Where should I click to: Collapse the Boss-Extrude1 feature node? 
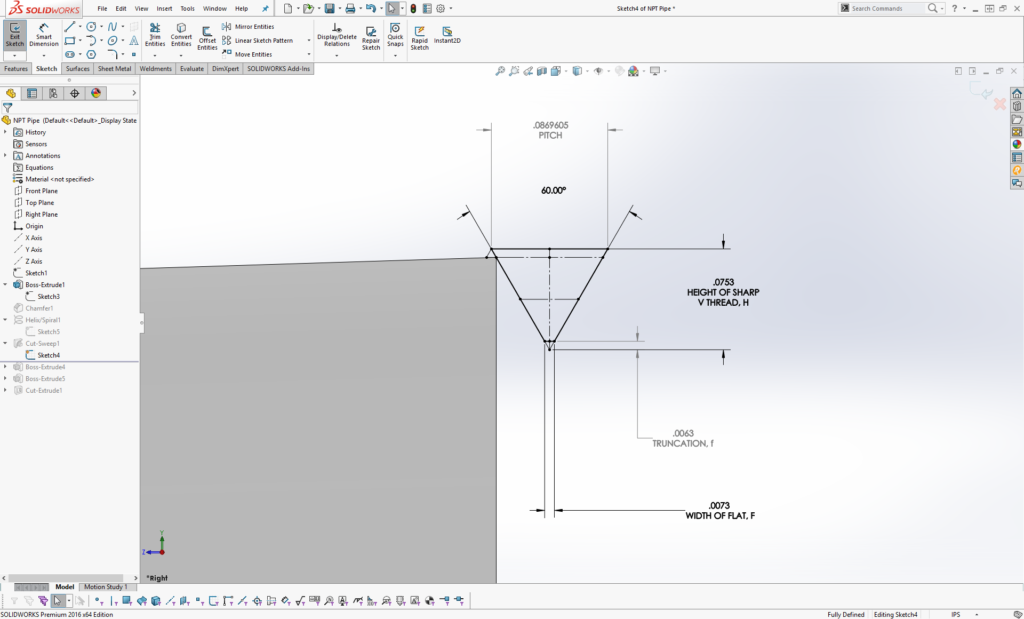6,285
